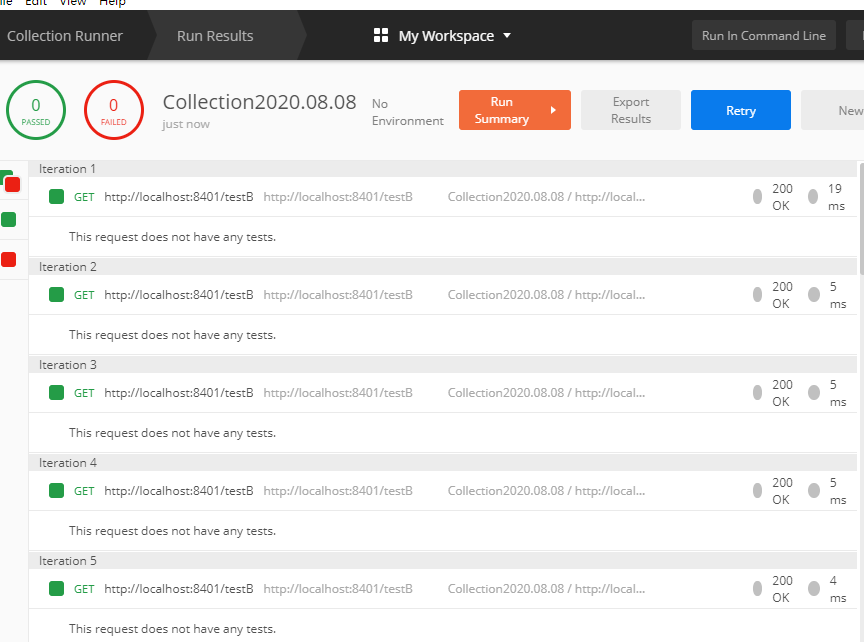The height and width of the screenshot is (642, 864).
Task: Click time info dot in Iteration 3
Action: pos(814,393)
